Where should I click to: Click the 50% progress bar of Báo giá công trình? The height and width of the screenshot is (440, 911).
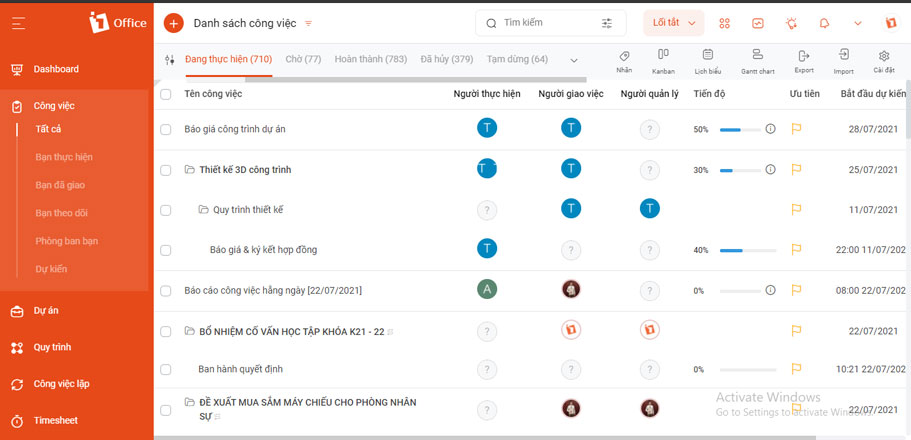pos(740,130)
